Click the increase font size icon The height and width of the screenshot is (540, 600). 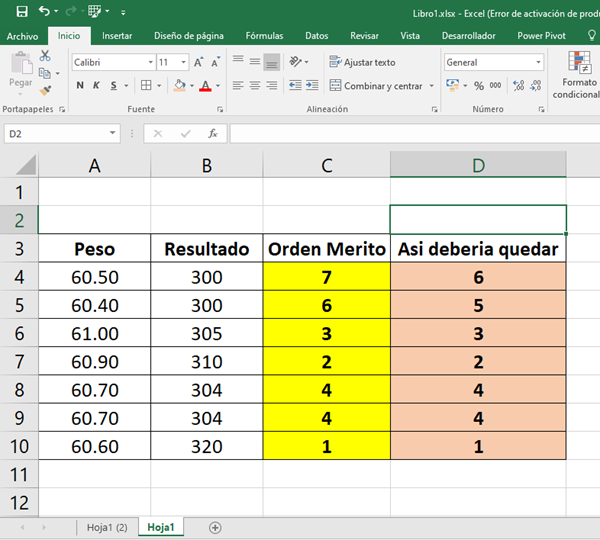tap(200, 62)
